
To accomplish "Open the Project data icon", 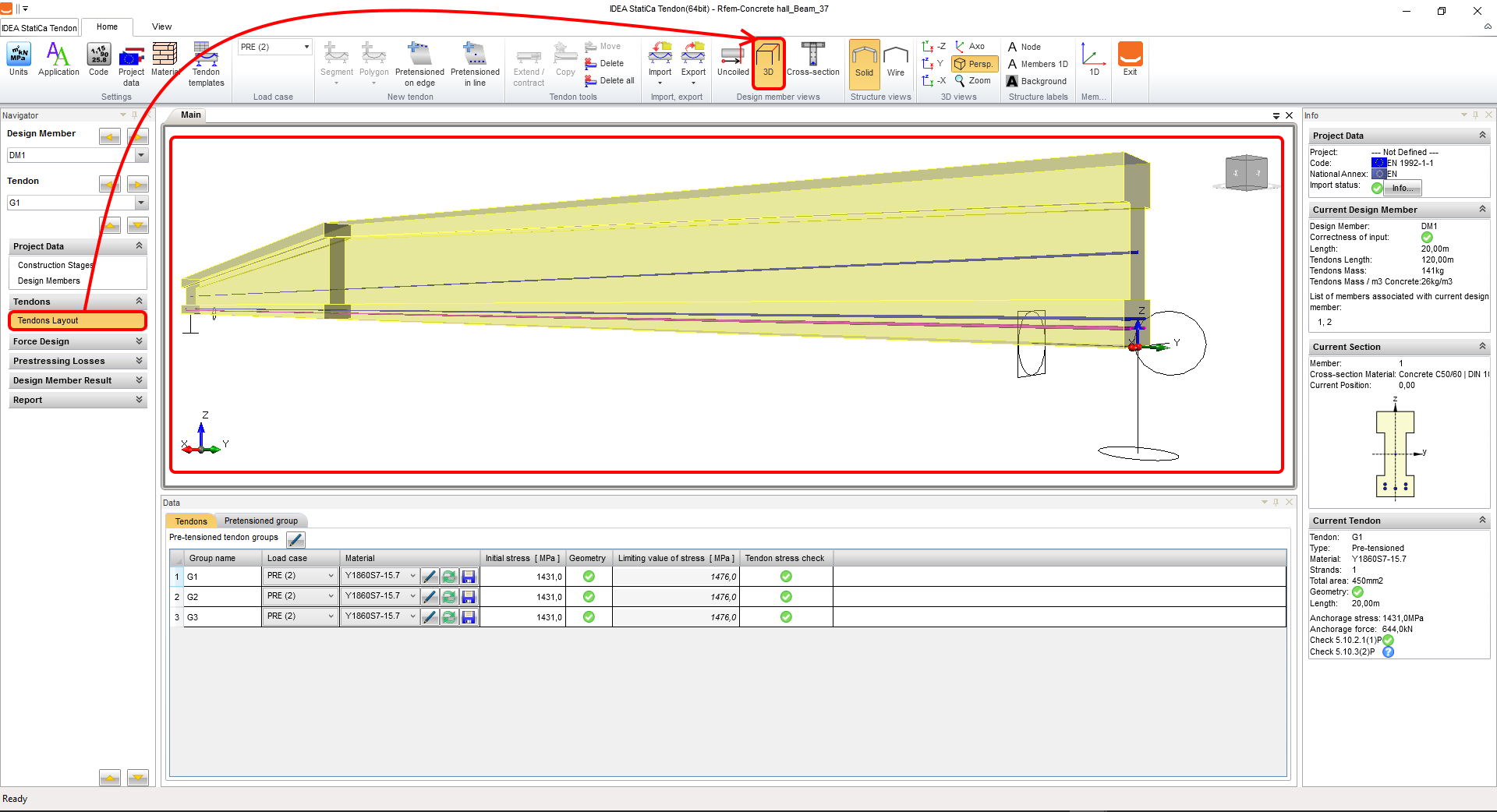I will point(131,64).
